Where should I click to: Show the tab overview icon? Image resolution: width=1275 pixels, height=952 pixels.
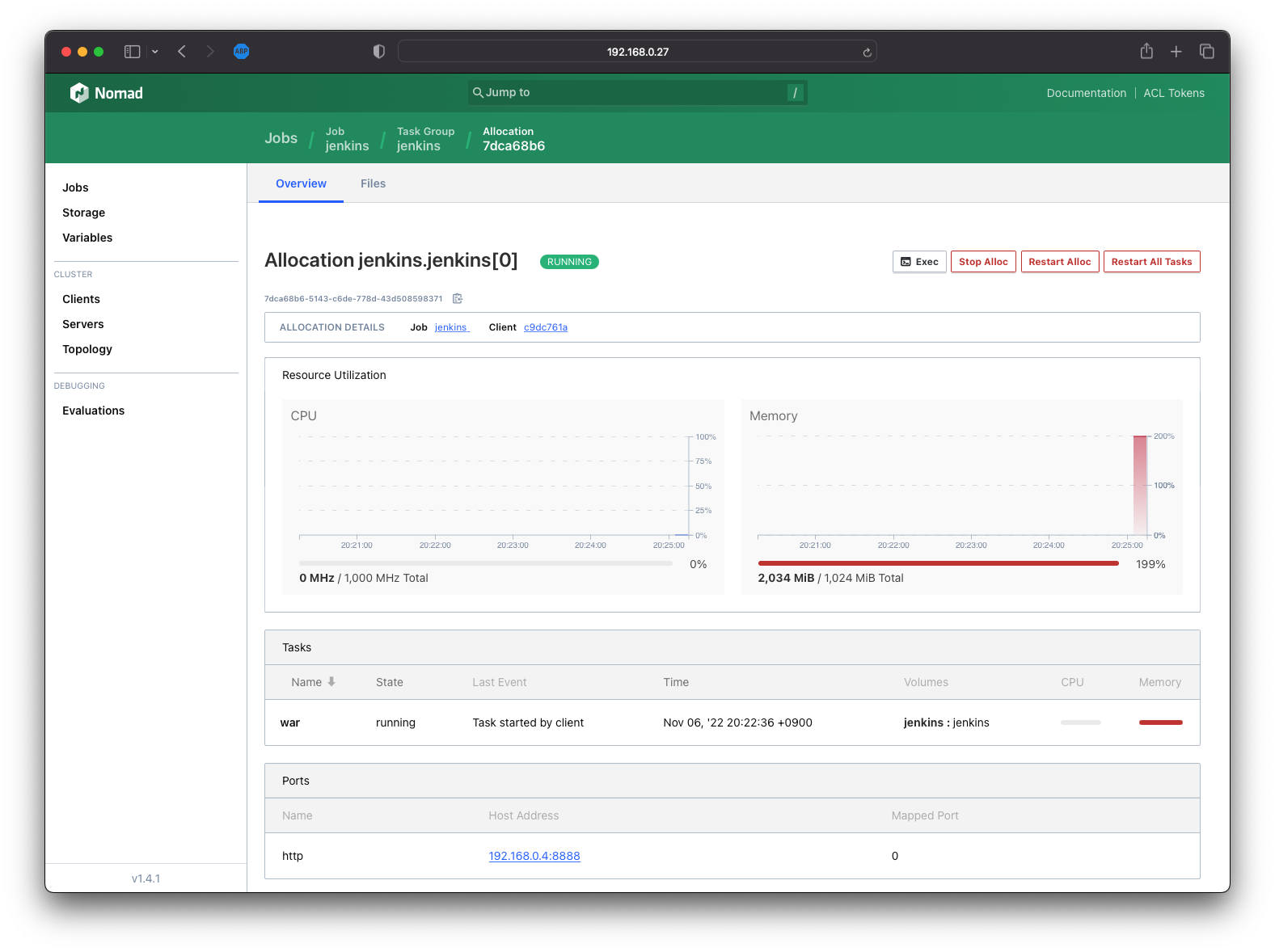point(1207,52)
